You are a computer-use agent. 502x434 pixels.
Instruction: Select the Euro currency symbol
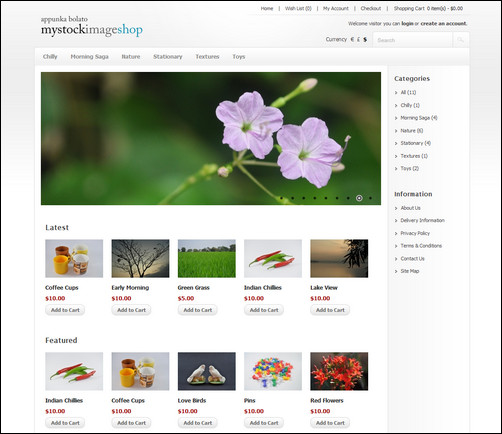point(352,39)
